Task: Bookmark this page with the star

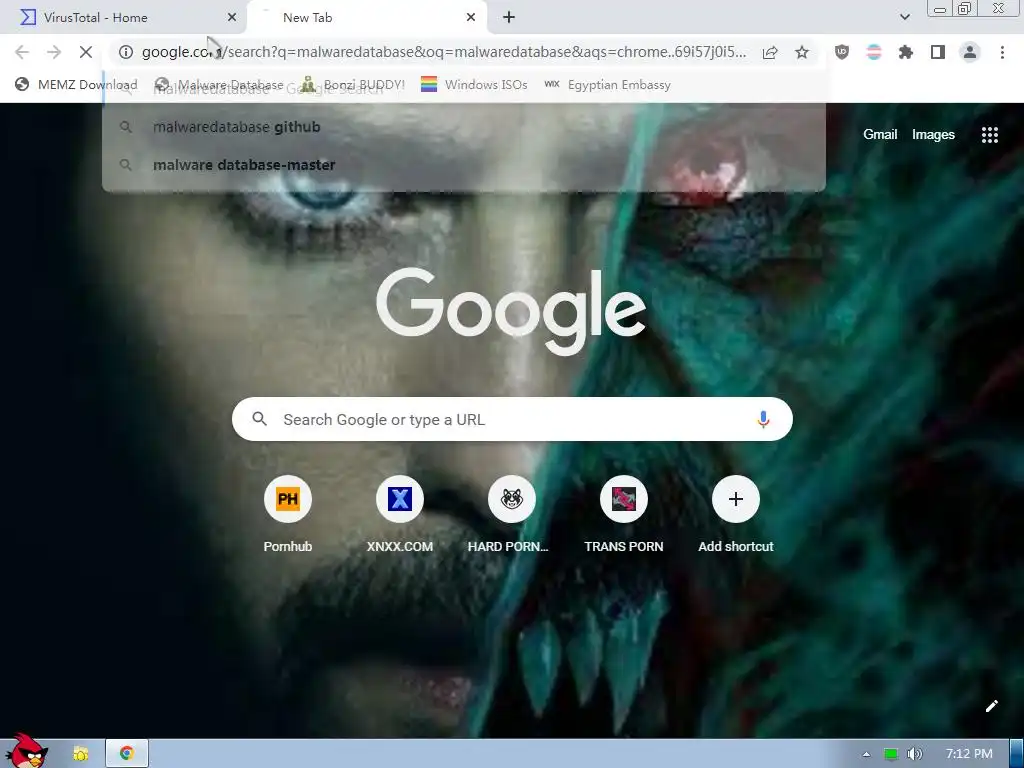Action: (x=802, y=52)
